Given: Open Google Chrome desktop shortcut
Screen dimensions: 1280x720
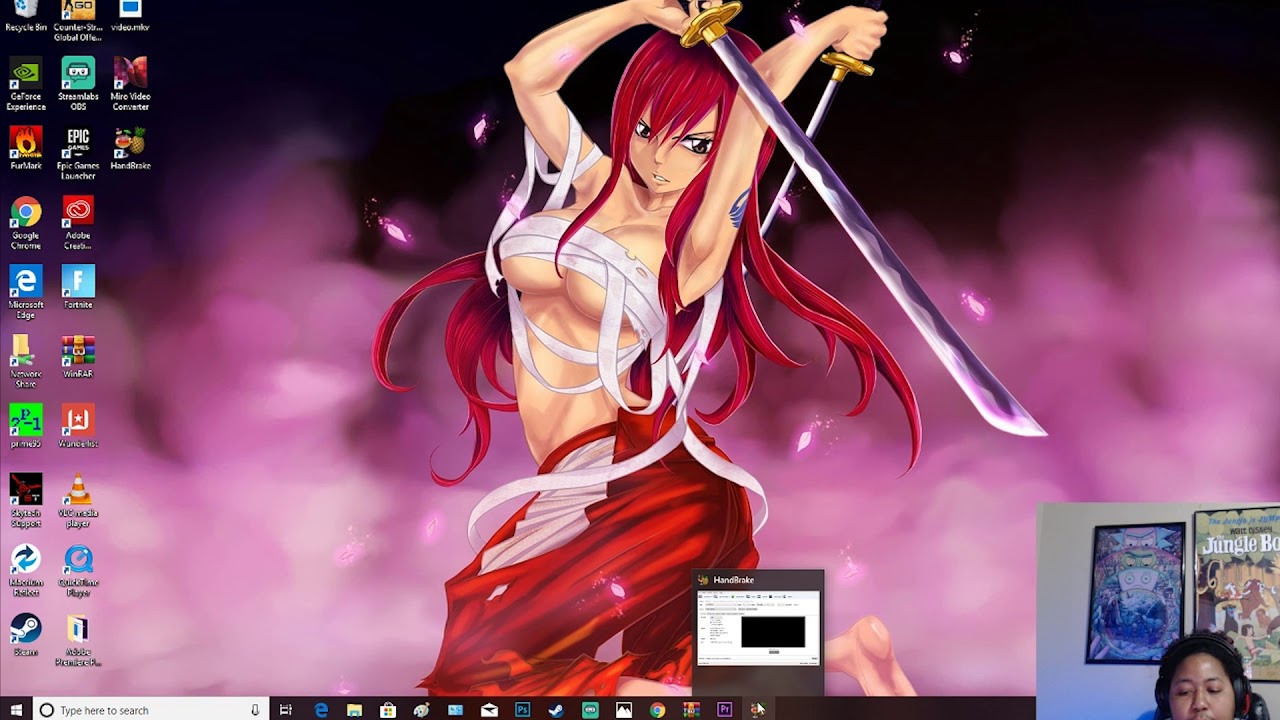Looking at the screenshot, I should tap(26, 222).
